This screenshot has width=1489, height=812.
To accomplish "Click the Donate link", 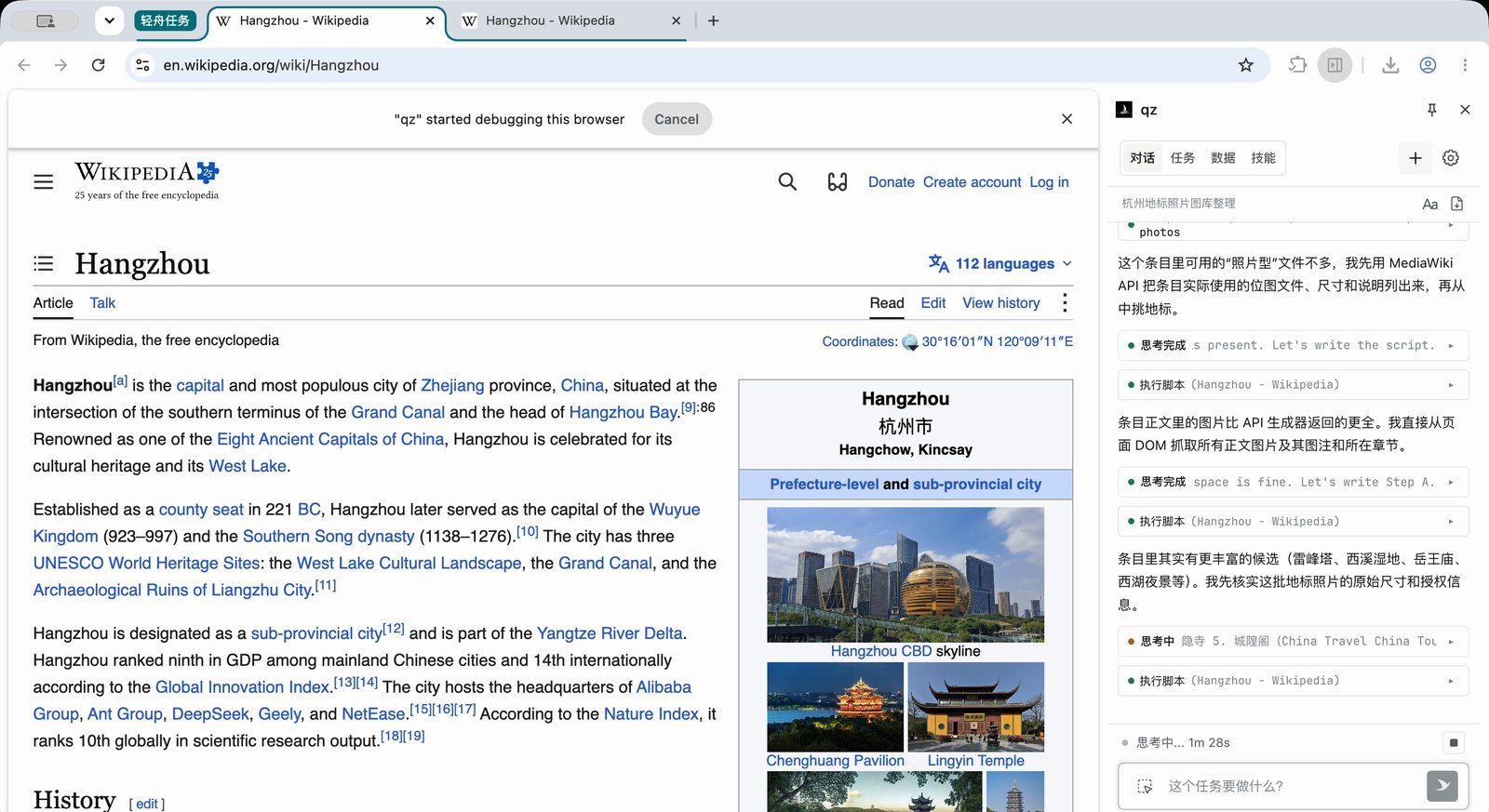I will [892, 182].
